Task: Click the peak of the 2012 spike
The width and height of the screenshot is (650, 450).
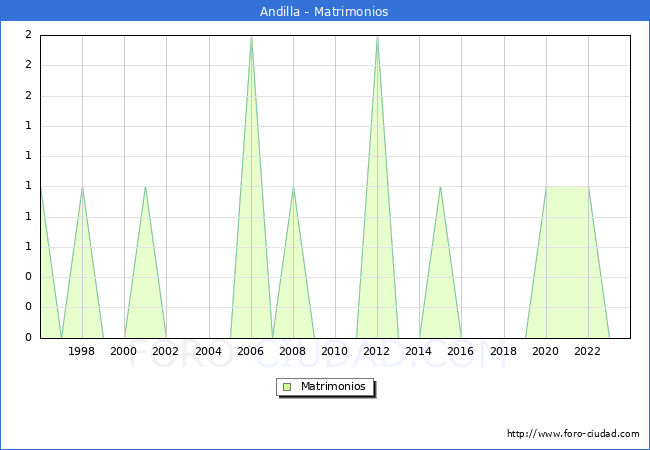Action: [x=377, y=37]
